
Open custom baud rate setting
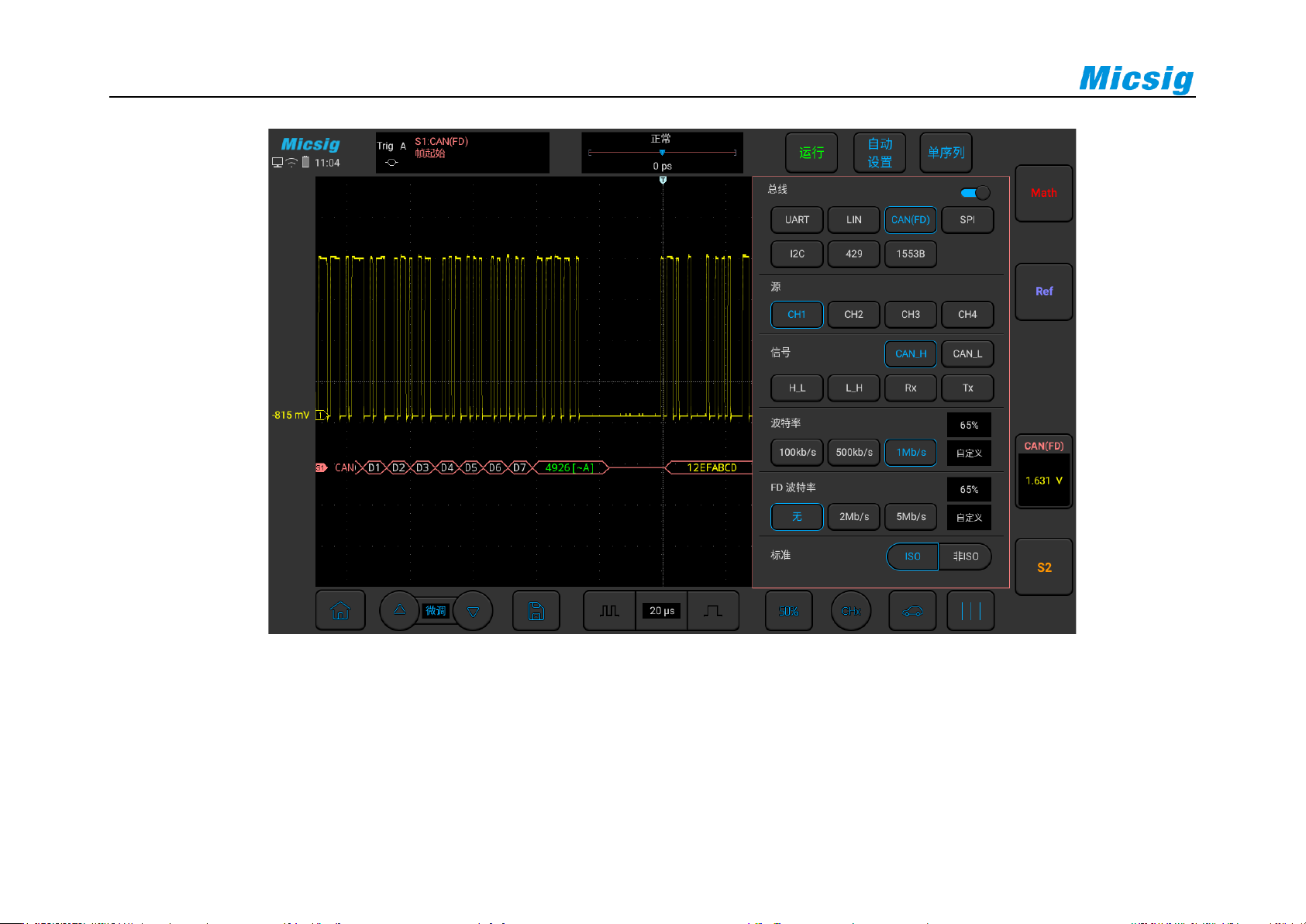[x=969, y=453]
